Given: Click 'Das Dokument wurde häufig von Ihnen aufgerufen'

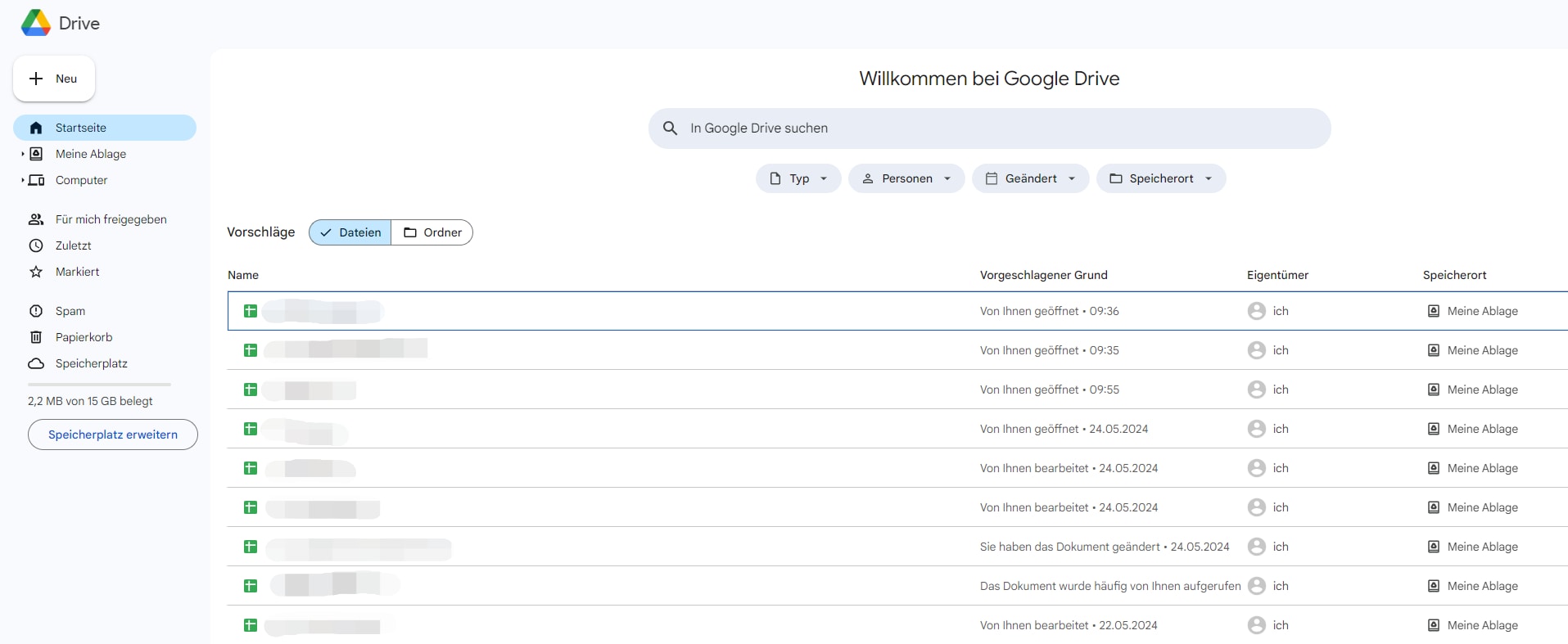Looking at the screenshot, I should (x=1110, y=586).
